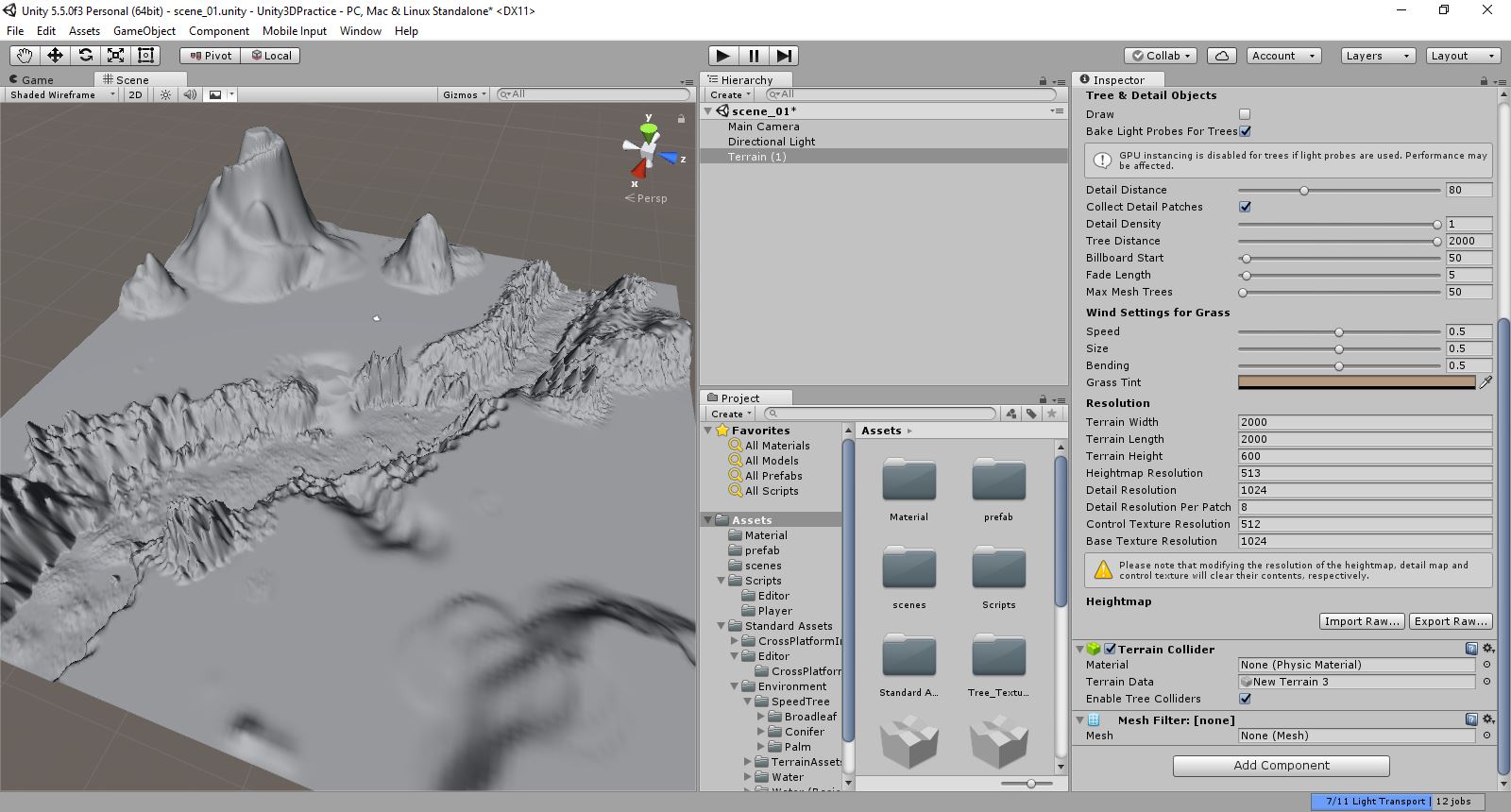
Task: Toggle Bake Light Probes For Trees
Action: tap(1245, 131)
